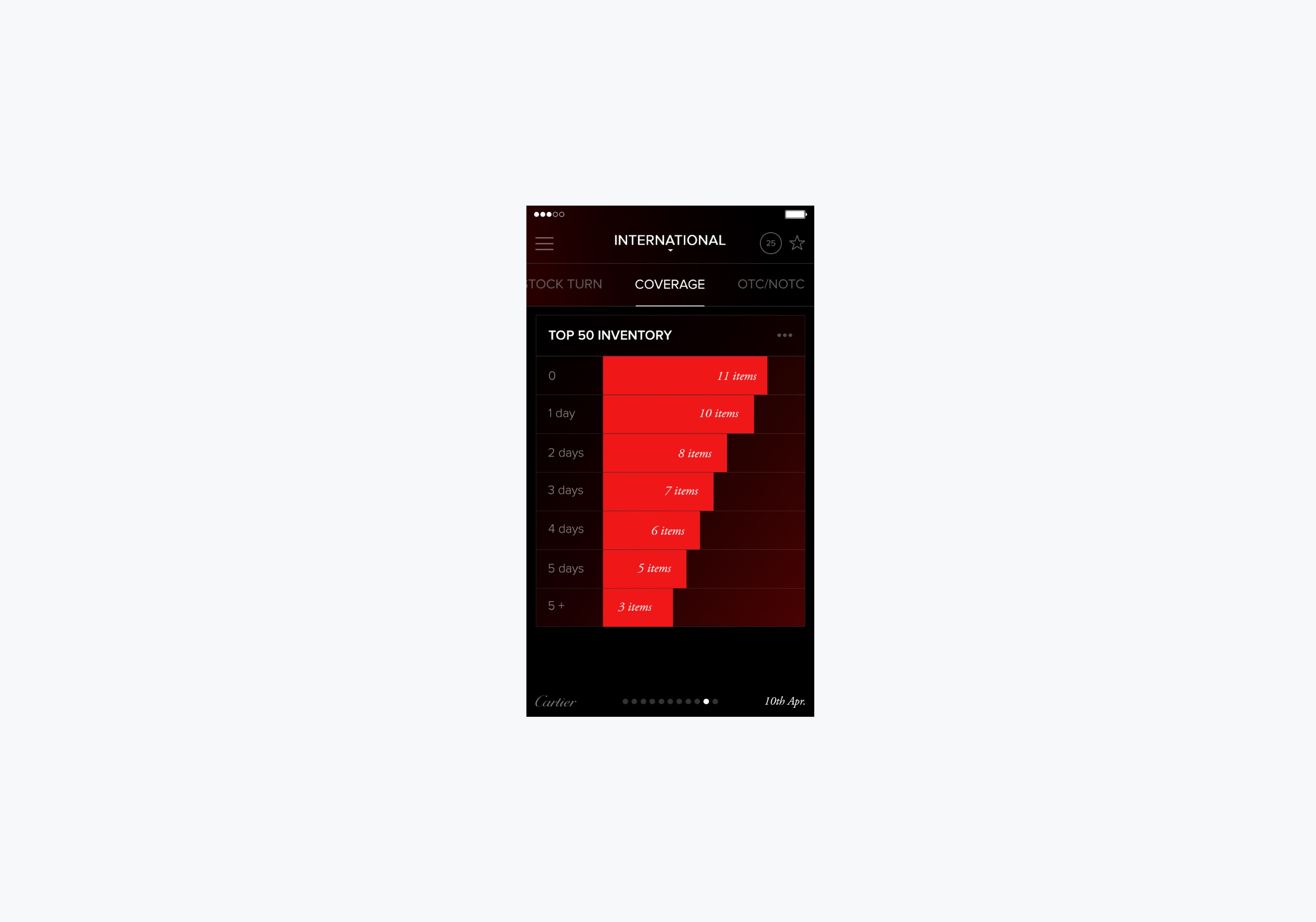This screenshot has width=1316, height=922.
Task: Click the hamburger menu icon
Action: click(x=544, y=243)
